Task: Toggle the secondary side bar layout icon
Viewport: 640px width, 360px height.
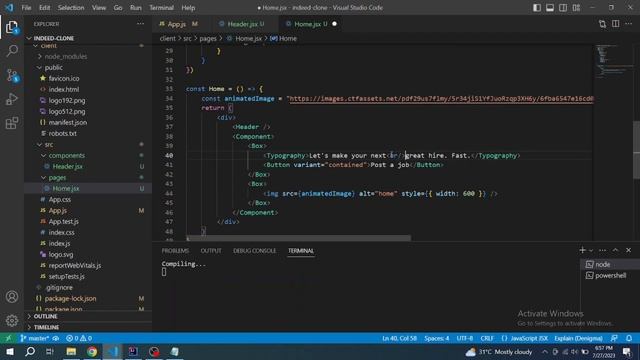Action: [x=563, y=8]
